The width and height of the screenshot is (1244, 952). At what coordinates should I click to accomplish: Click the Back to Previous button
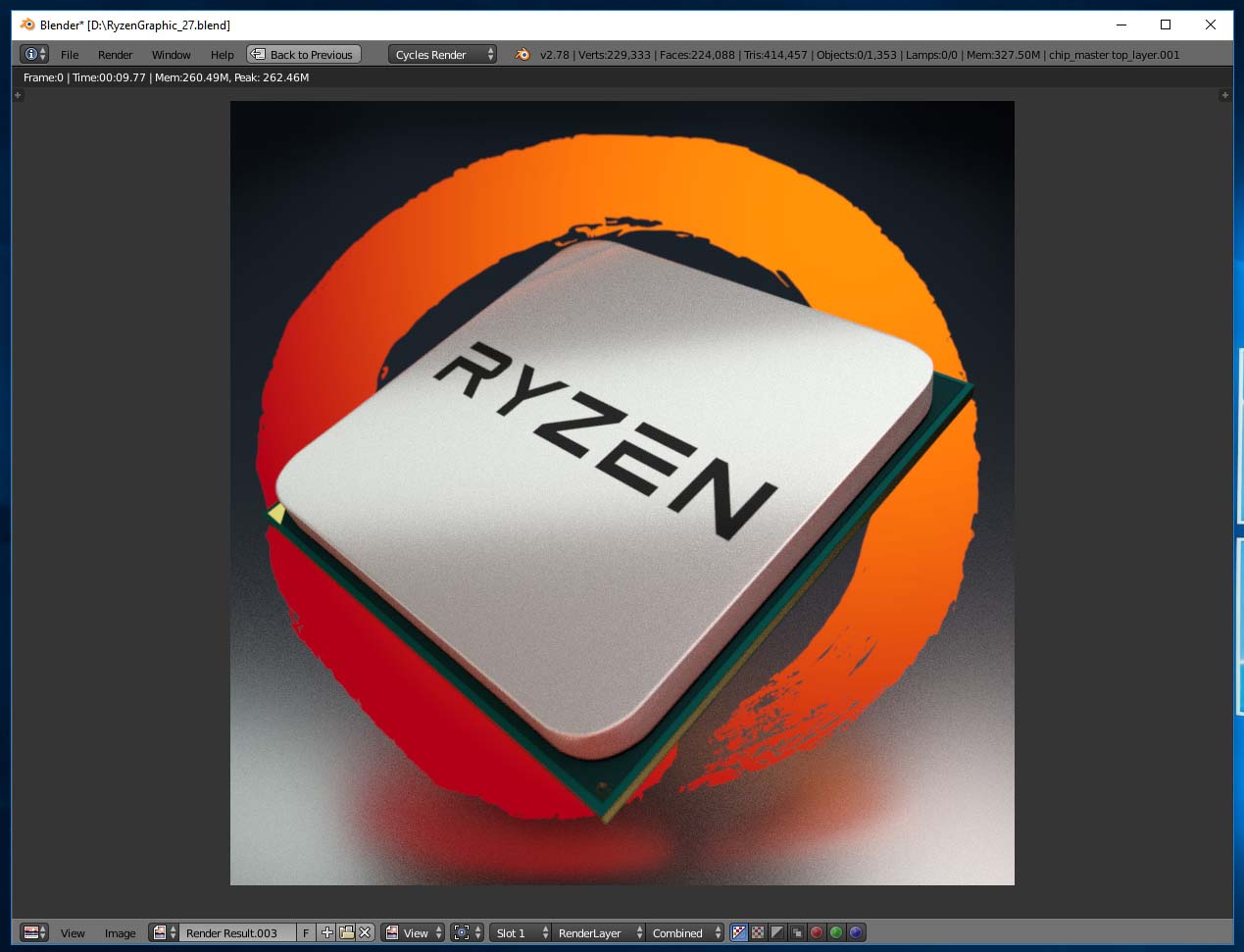(x=304, y=55)
